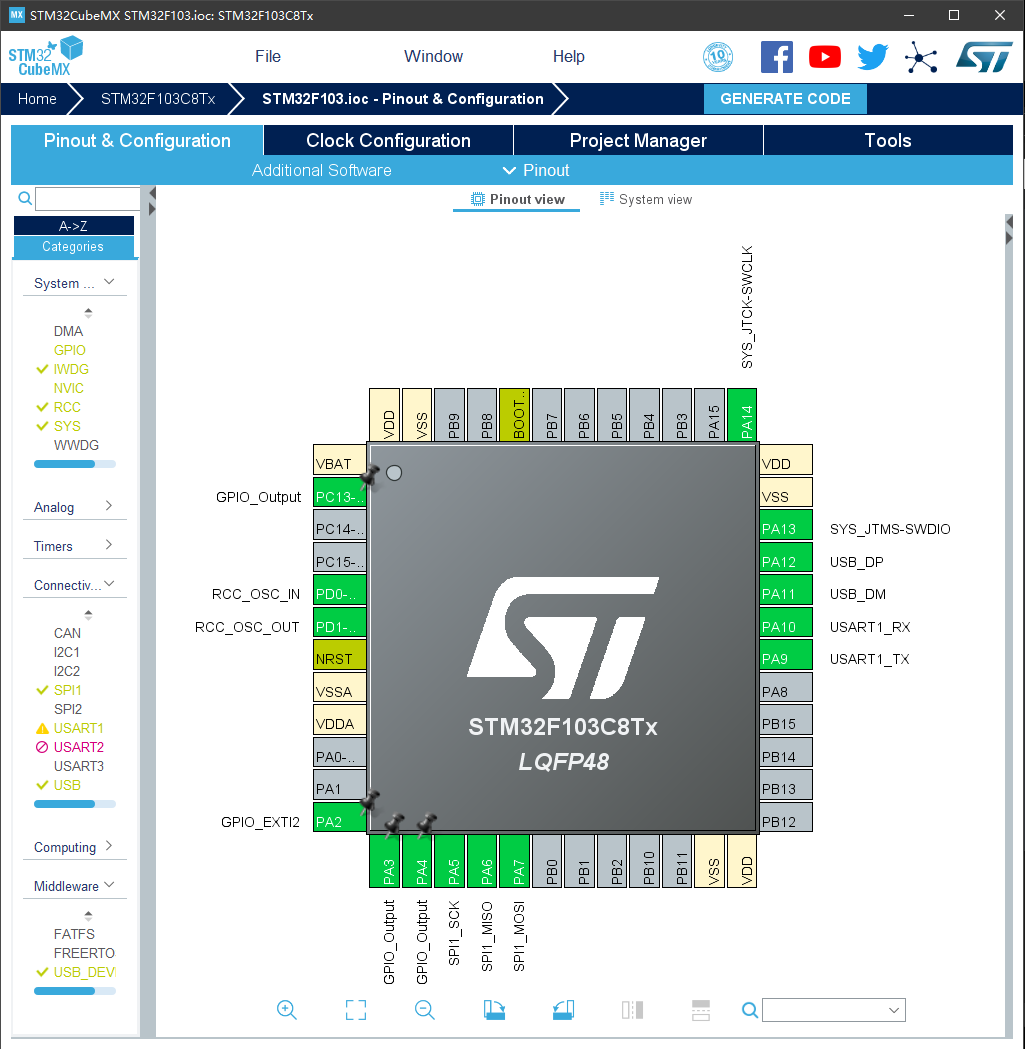This screenshot has height=1049, width=1025.
Task: Click the zoom in magnifier icon
Action: tap(287, 1010)
